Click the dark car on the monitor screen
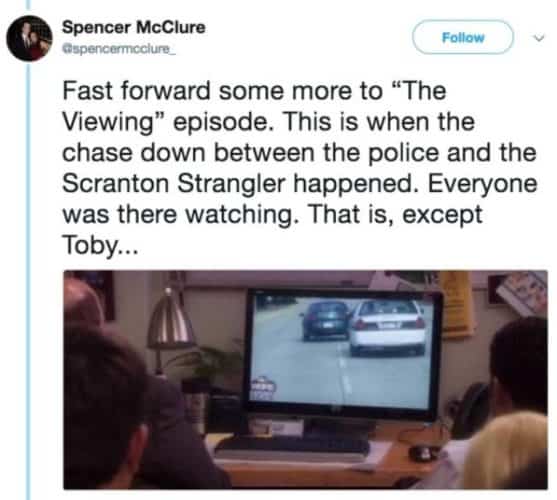The width and height of the screenshot is (557, 500). click(325, 321)
